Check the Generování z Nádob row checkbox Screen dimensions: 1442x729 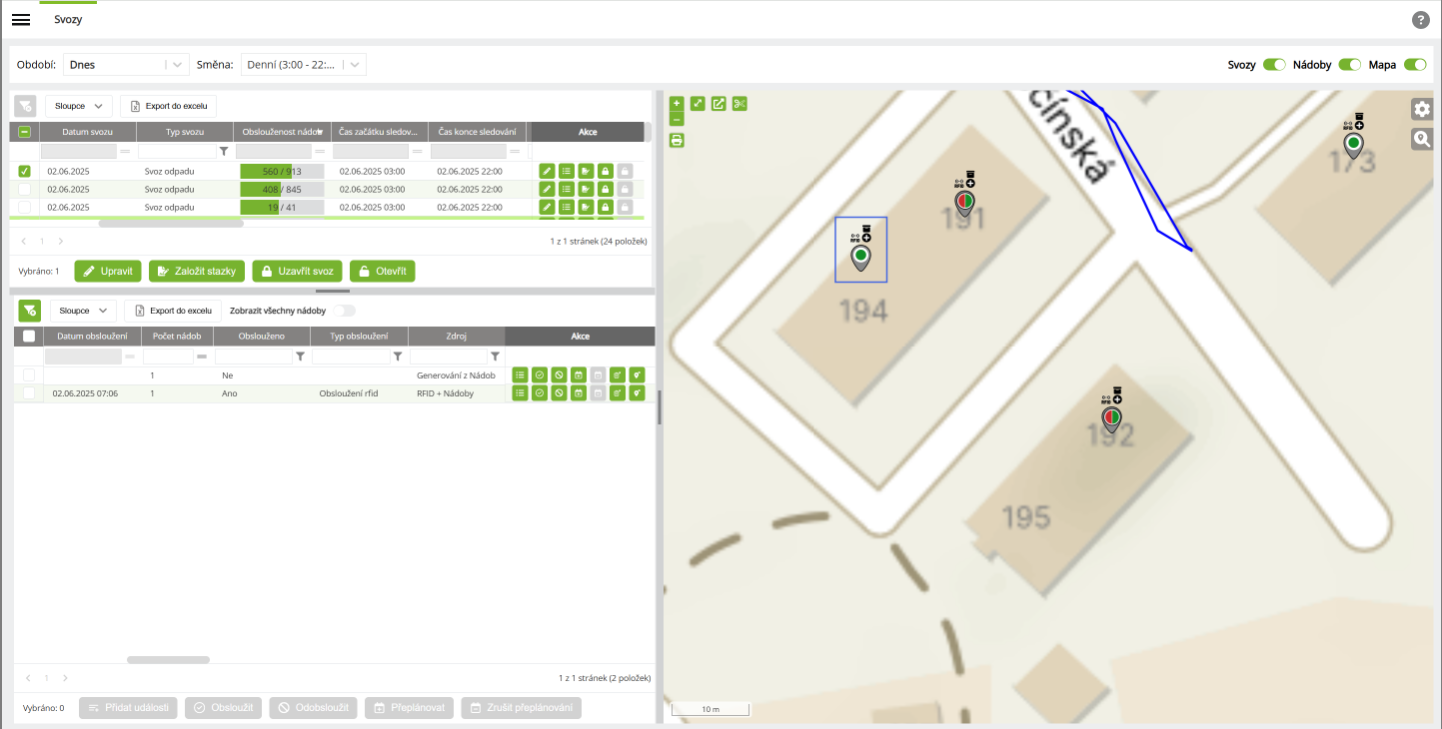(29, 375)
